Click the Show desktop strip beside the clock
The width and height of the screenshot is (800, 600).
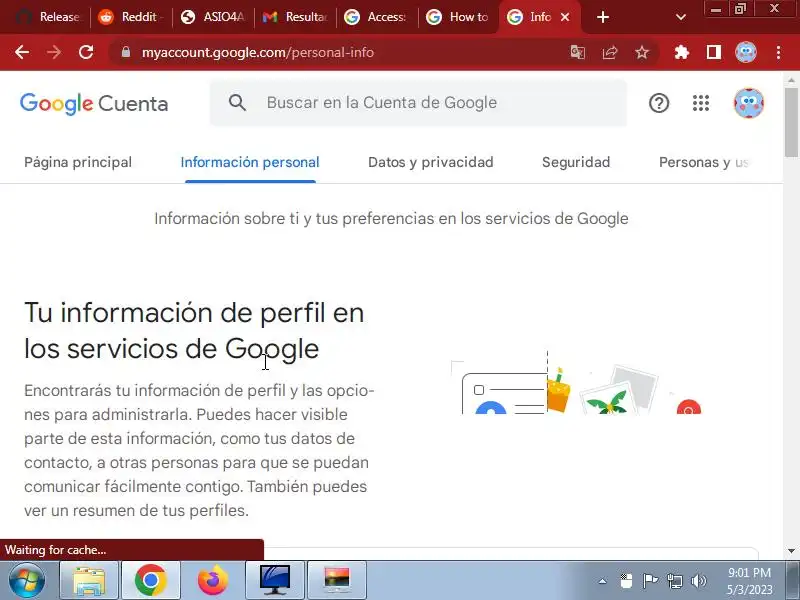[793, 581]
